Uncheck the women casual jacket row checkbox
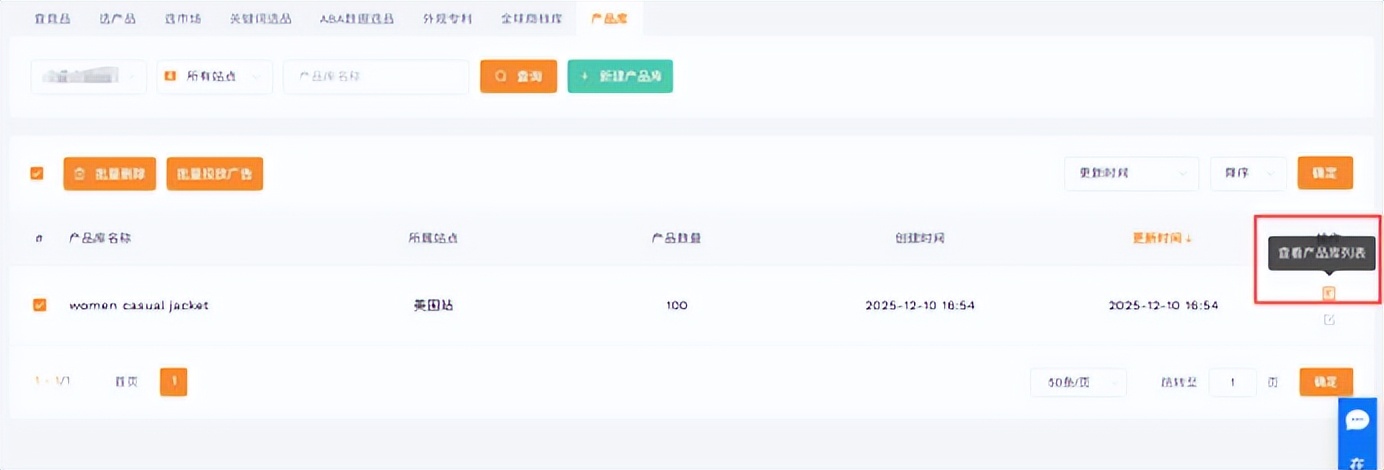 (39, 305)
